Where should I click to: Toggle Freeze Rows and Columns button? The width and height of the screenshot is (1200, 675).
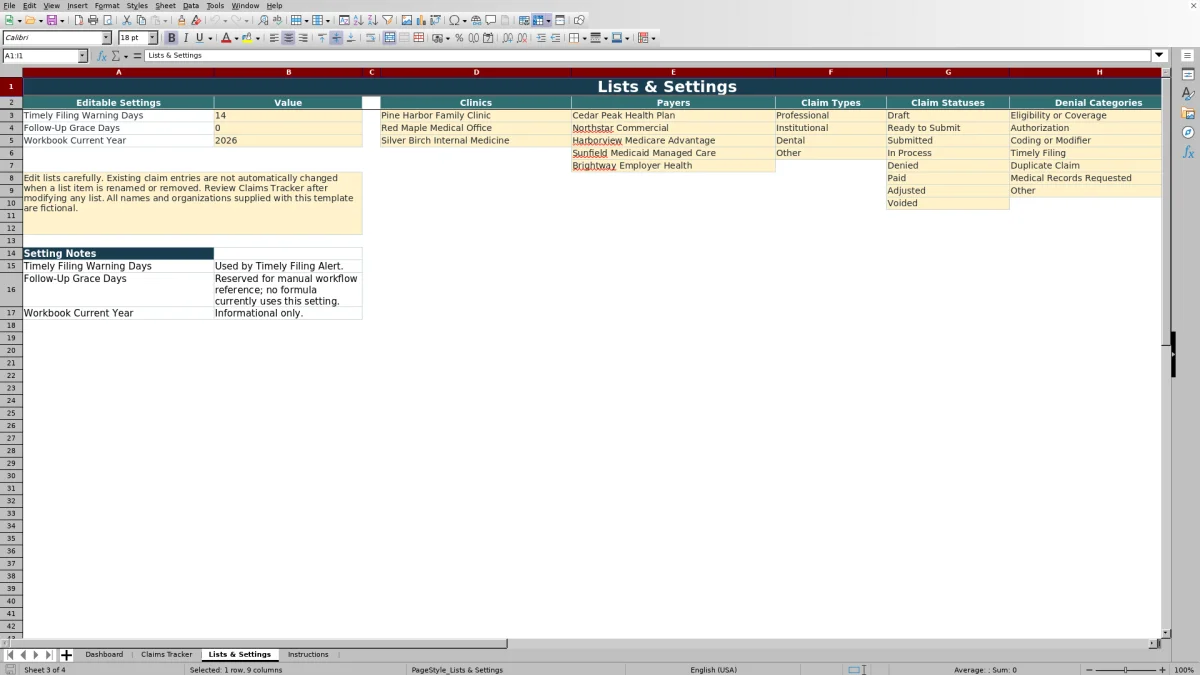pos(538,20)
